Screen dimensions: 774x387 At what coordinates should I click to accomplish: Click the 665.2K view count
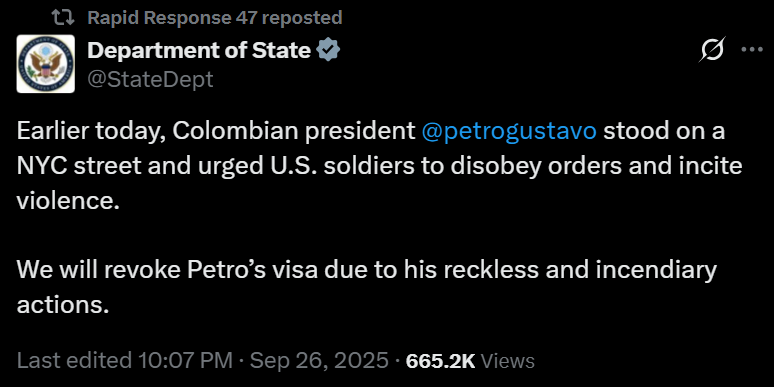[x=440, y=361]
